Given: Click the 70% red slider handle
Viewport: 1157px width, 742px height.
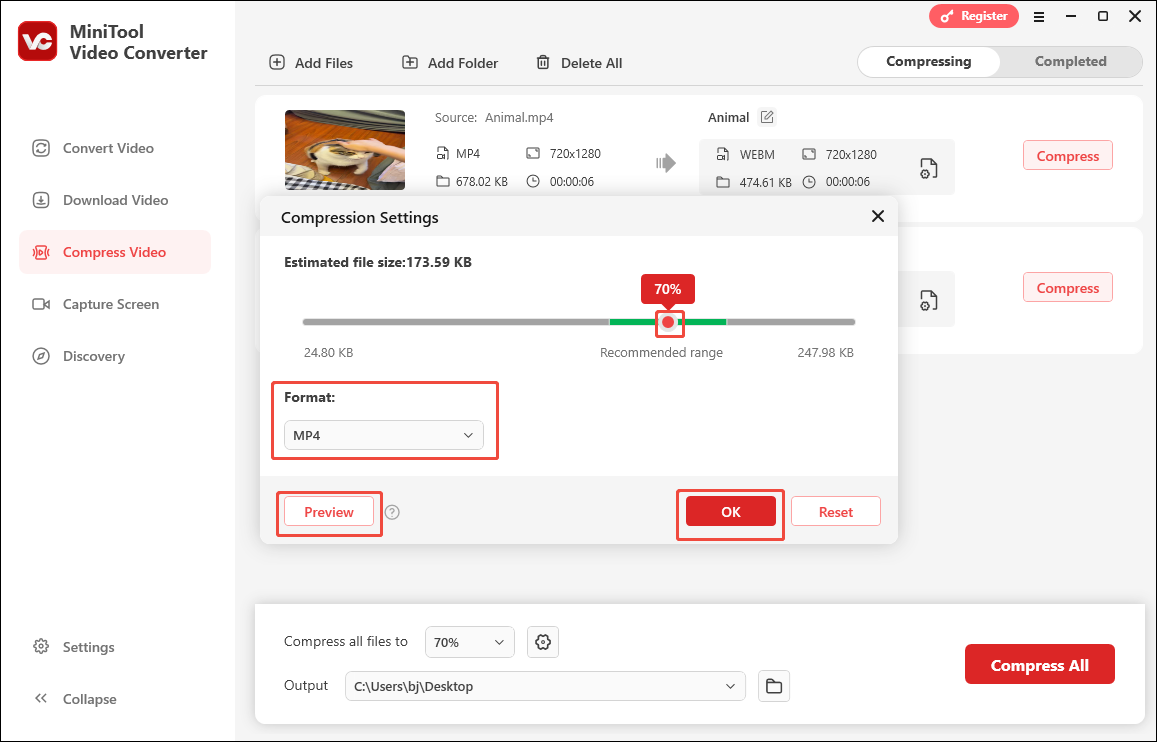Looking at the screenshot, I should [x=669, y=322].
